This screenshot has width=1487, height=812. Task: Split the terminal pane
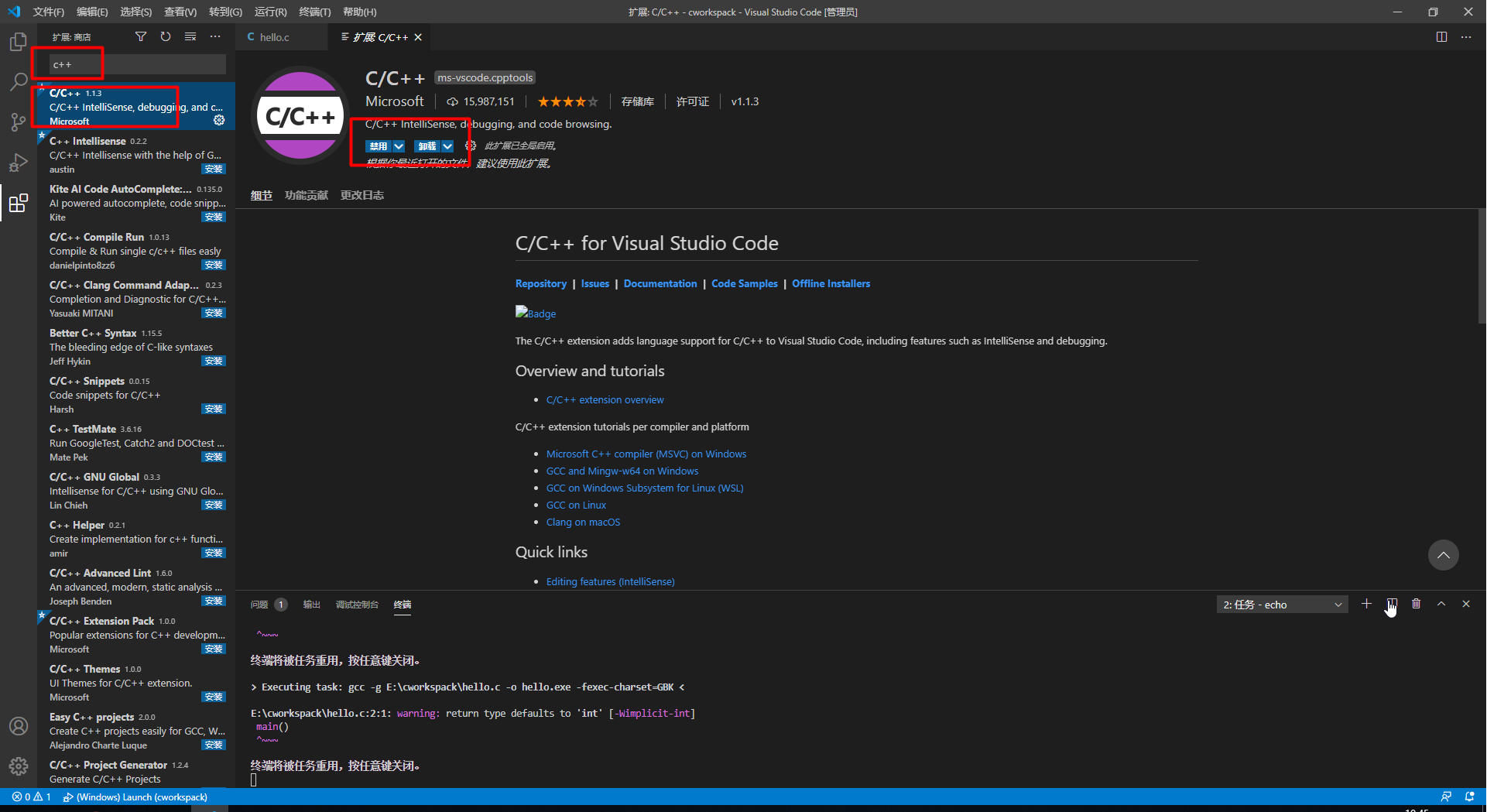[x=1392, y=604]
